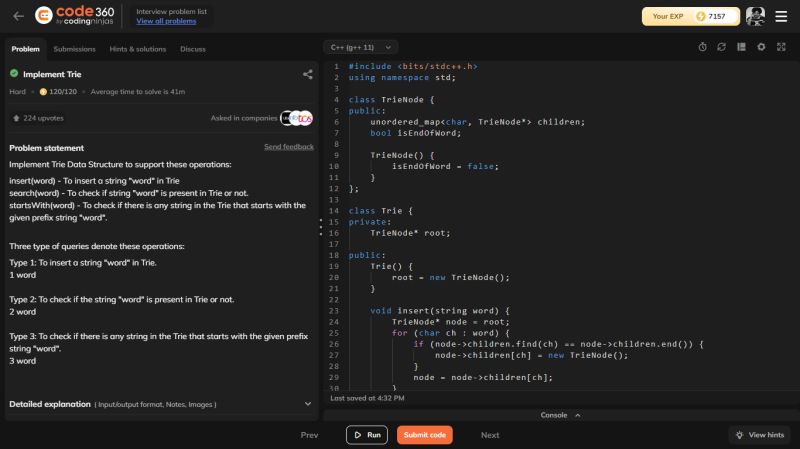This screenshot has height=449, width=800.
Task: Open the Hints & solutions tab
Action: [x=138, y=49]
